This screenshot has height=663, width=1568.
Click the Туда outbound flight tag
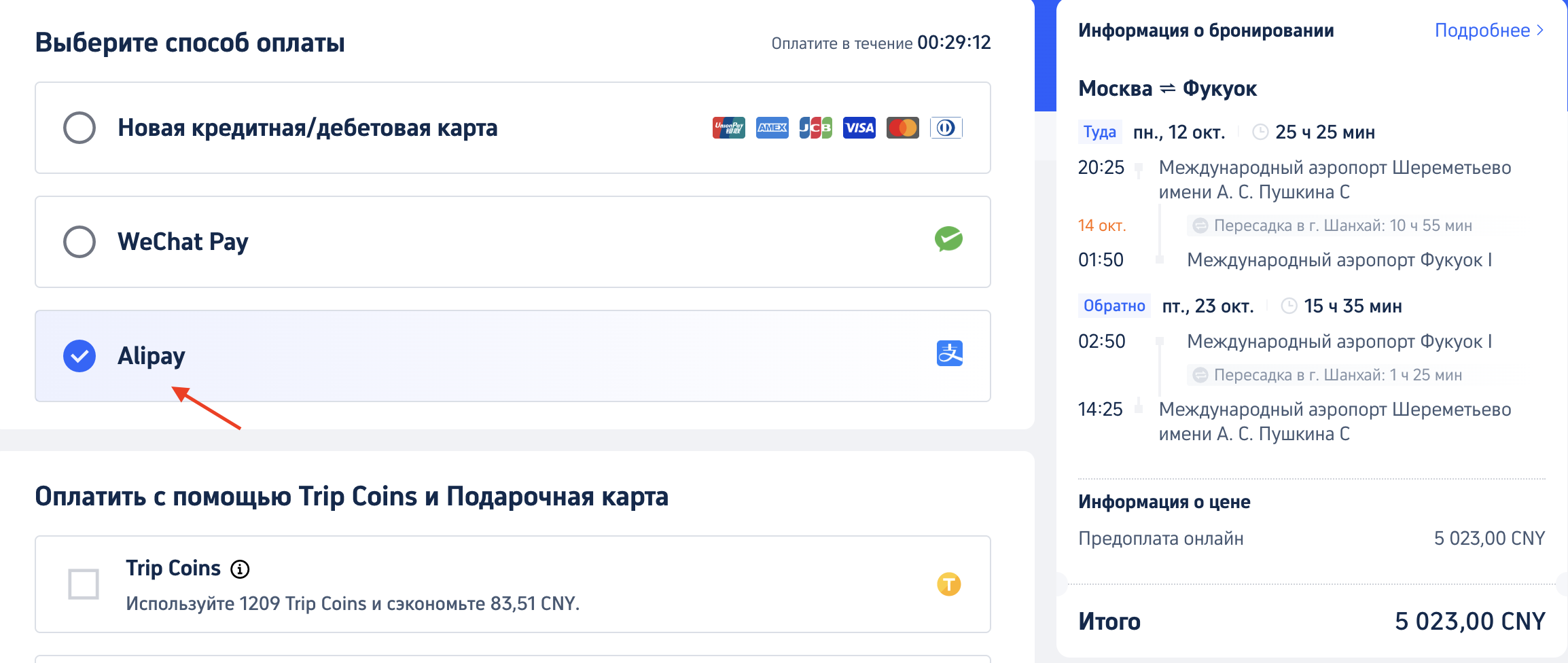point(1099,132)
